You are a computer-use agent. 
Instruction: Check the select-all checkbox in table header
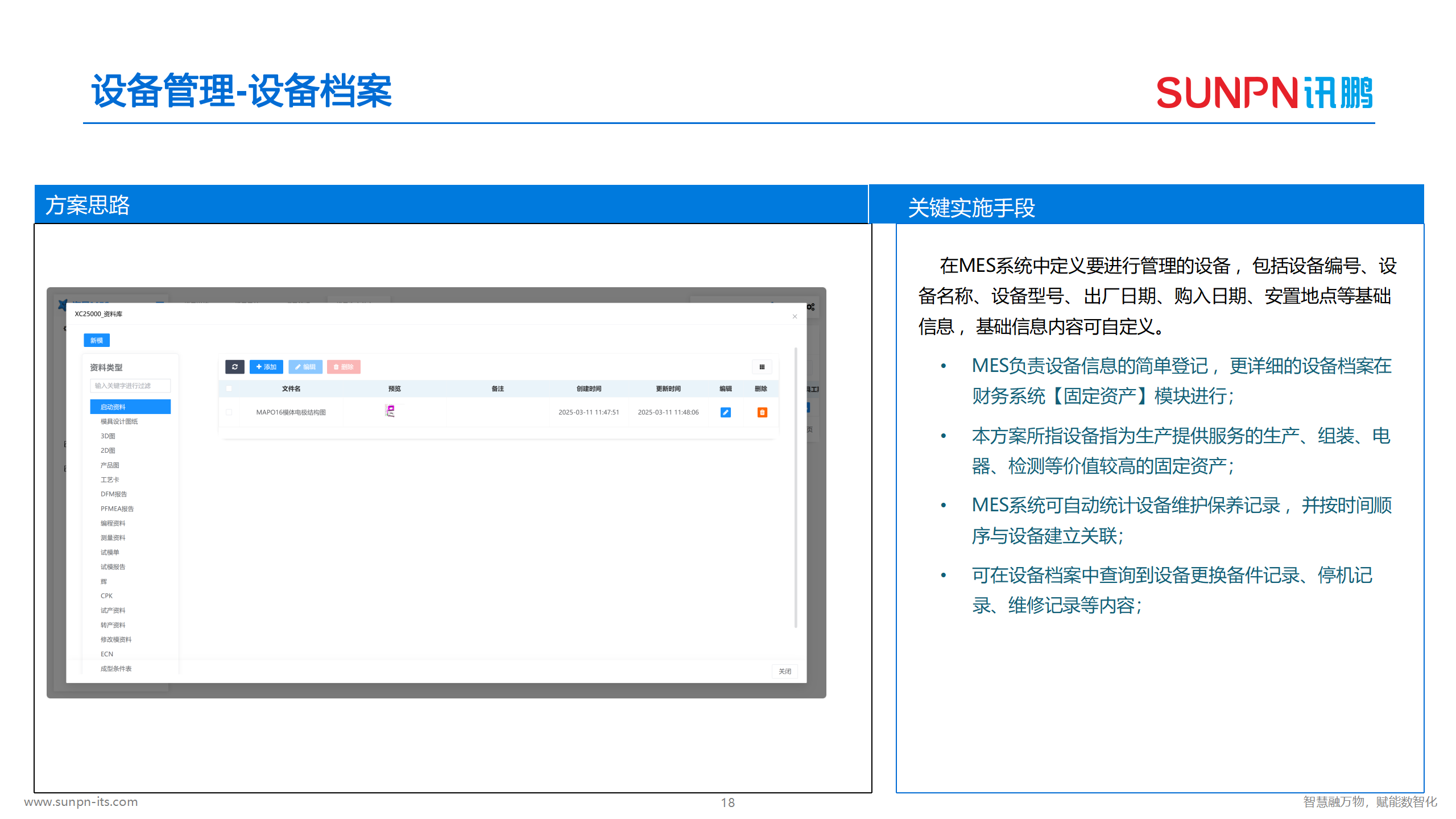229,388
